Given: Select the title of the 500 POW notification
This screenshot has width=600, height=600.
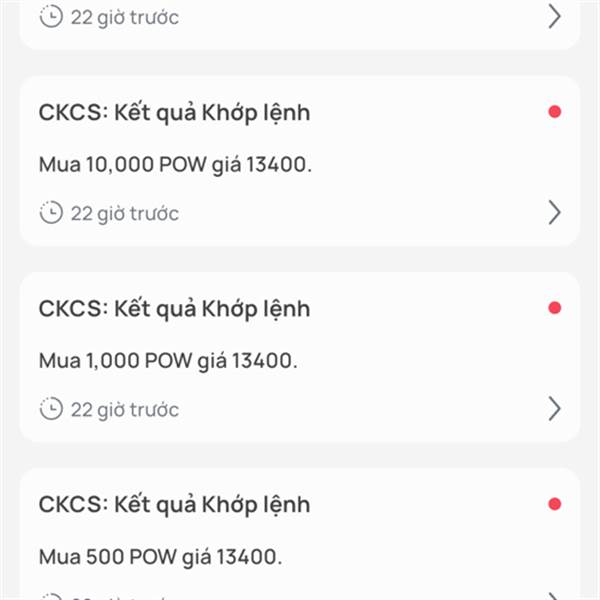Looking at the screenshot, I should (x=174, y=505).
